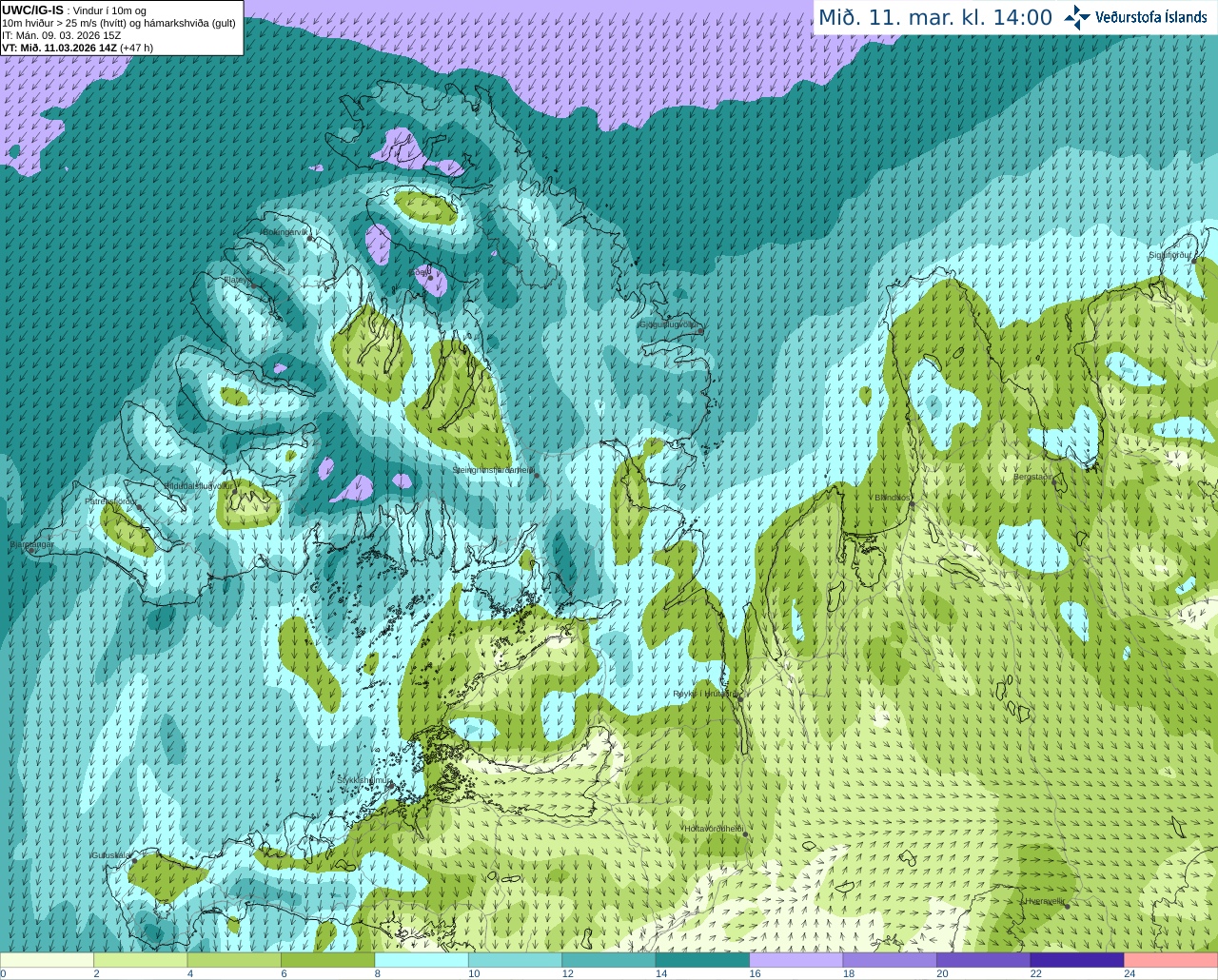This screenshot has height=980, width=1218.
Task: Click the Bíldudalsflugvöllur station label
Action: [198, 485]
